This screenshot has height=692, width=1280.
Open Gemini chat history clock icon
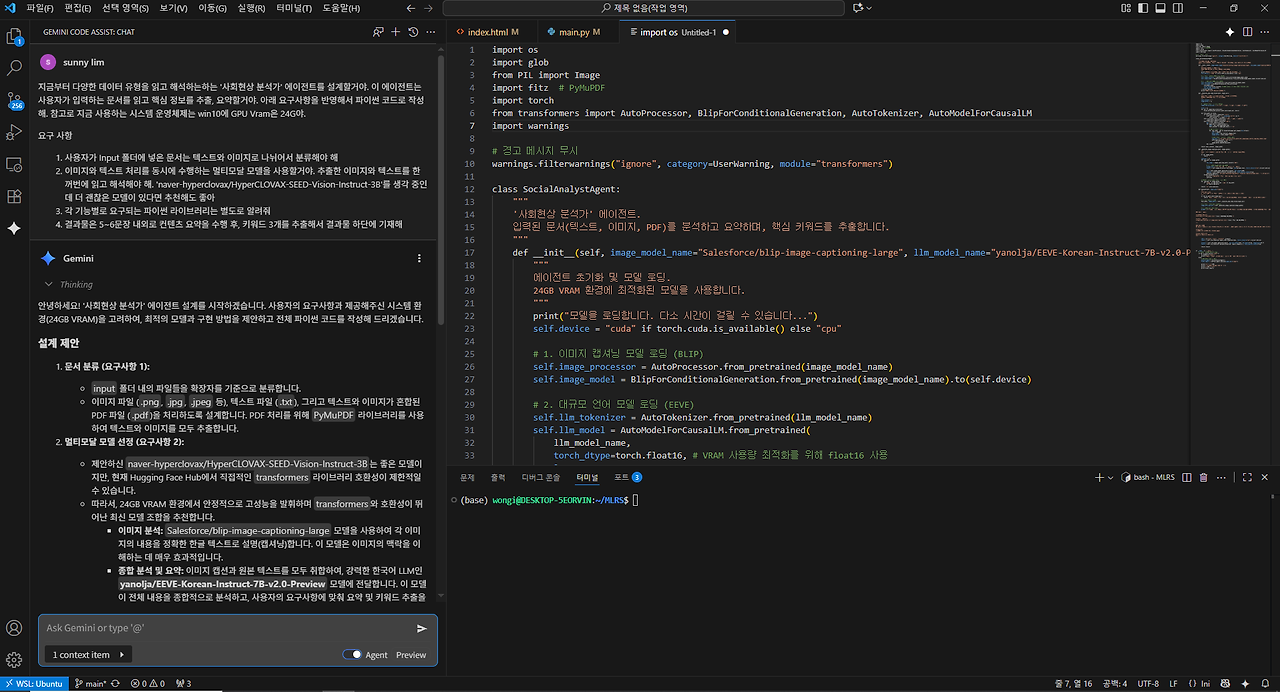(x=414, y=32)
